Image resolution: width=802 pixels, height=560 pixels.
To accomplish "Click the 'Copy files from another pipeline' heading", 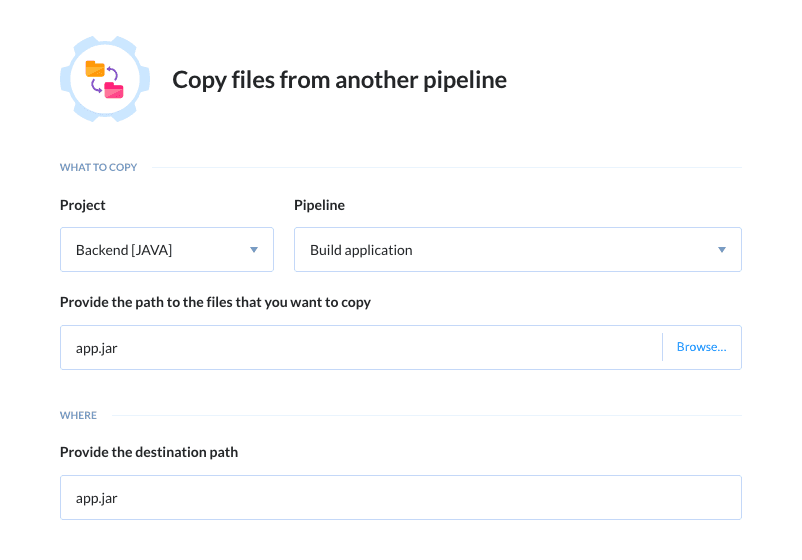I will pos(339,80).
